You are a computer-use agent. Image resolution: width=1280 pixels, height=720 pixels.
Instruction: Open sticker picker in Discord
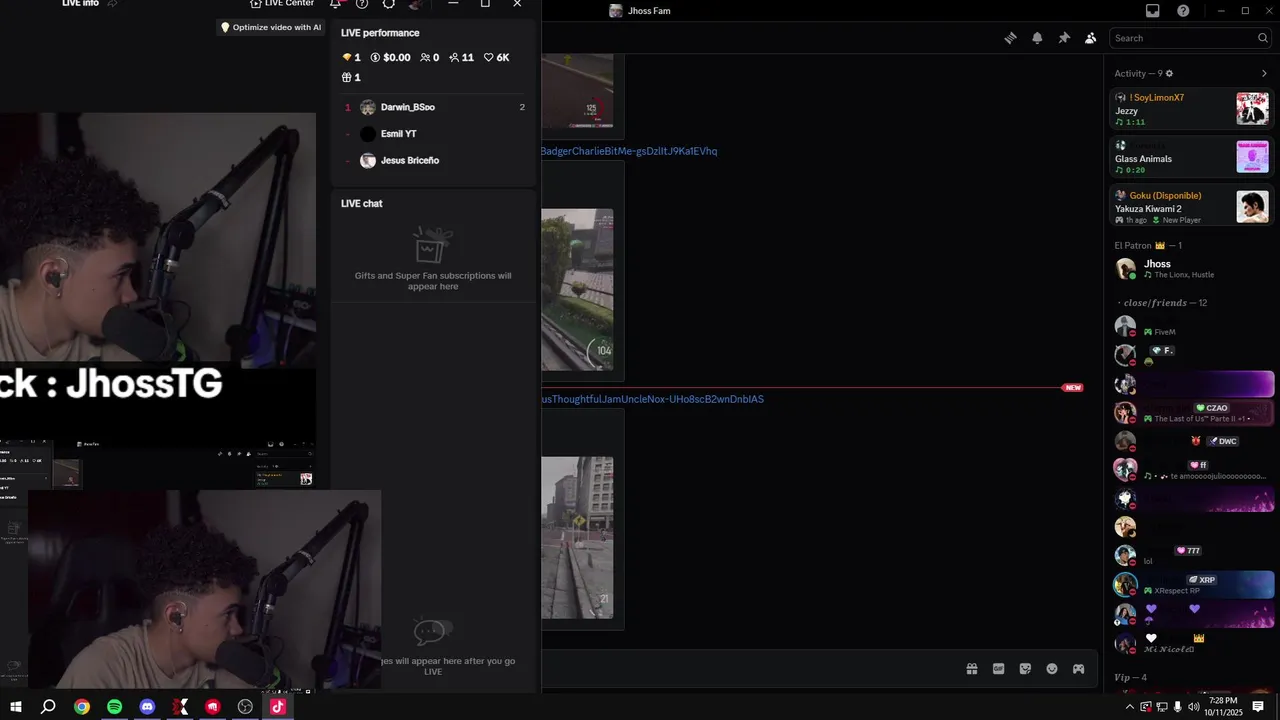(x=1025, y=669)
